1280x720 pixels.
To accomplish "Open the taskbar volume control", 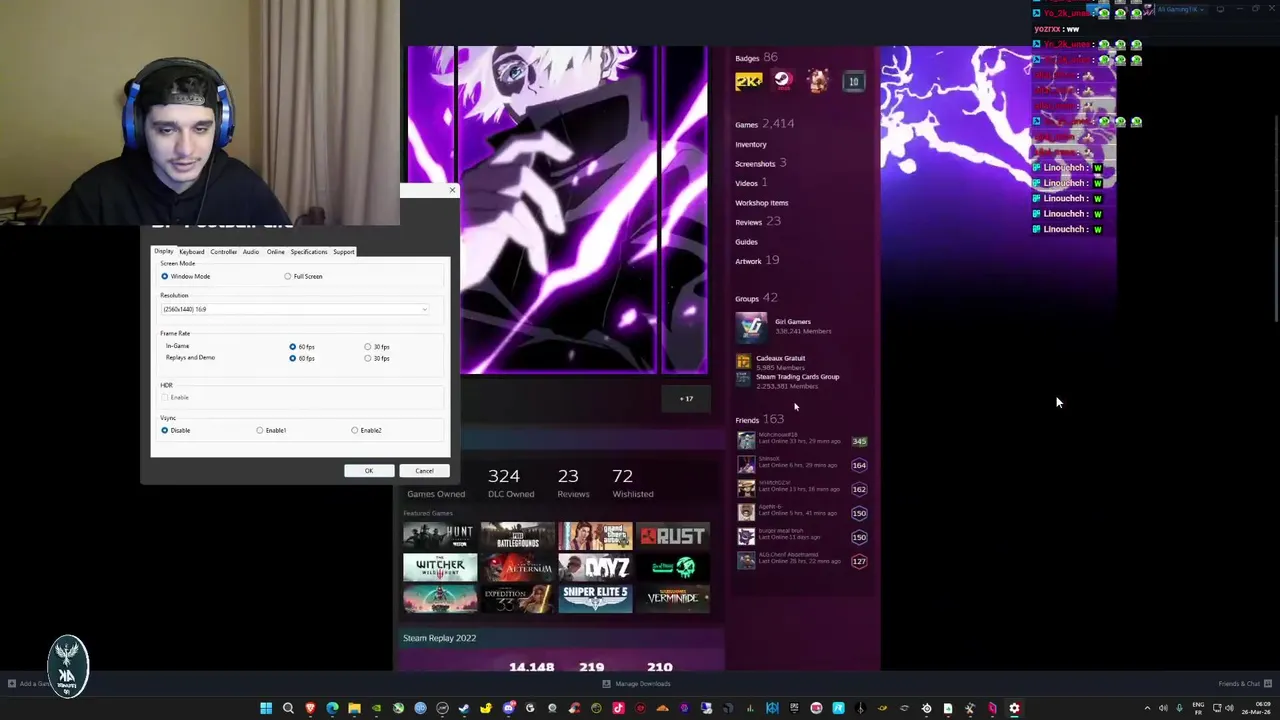I will (1229, 708).
